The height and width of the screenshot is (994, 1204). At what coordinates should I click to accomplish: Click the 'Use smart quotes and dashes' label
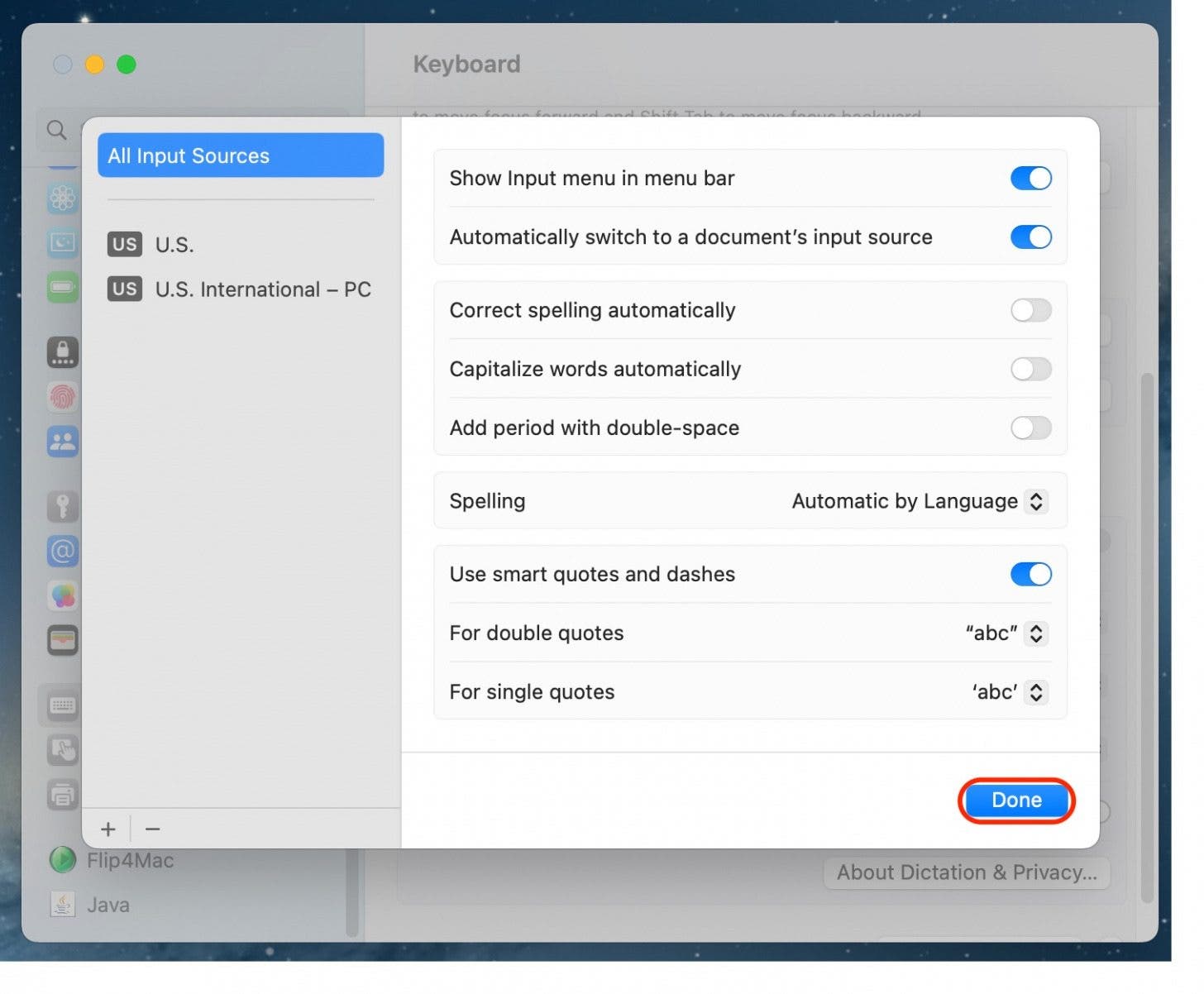tap(592, 574)
